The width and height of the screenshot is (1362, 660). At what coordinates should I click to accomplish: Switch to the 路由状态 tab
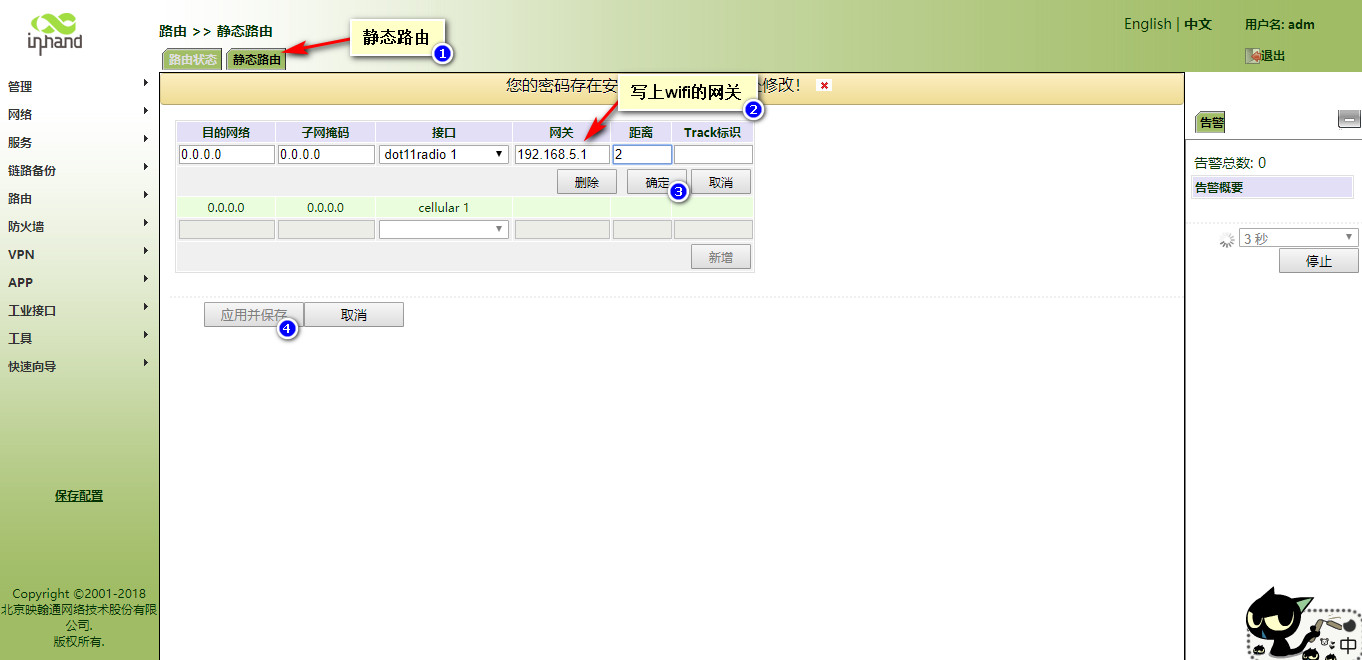(192, 60)
